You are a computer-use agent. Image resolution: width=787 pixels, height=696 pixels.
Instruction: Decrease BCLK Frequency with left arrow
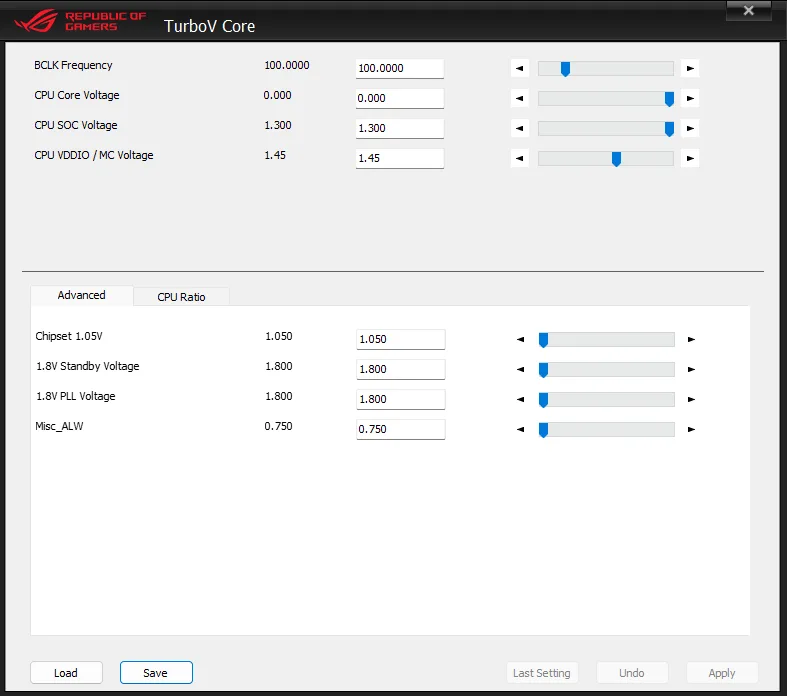519,68
